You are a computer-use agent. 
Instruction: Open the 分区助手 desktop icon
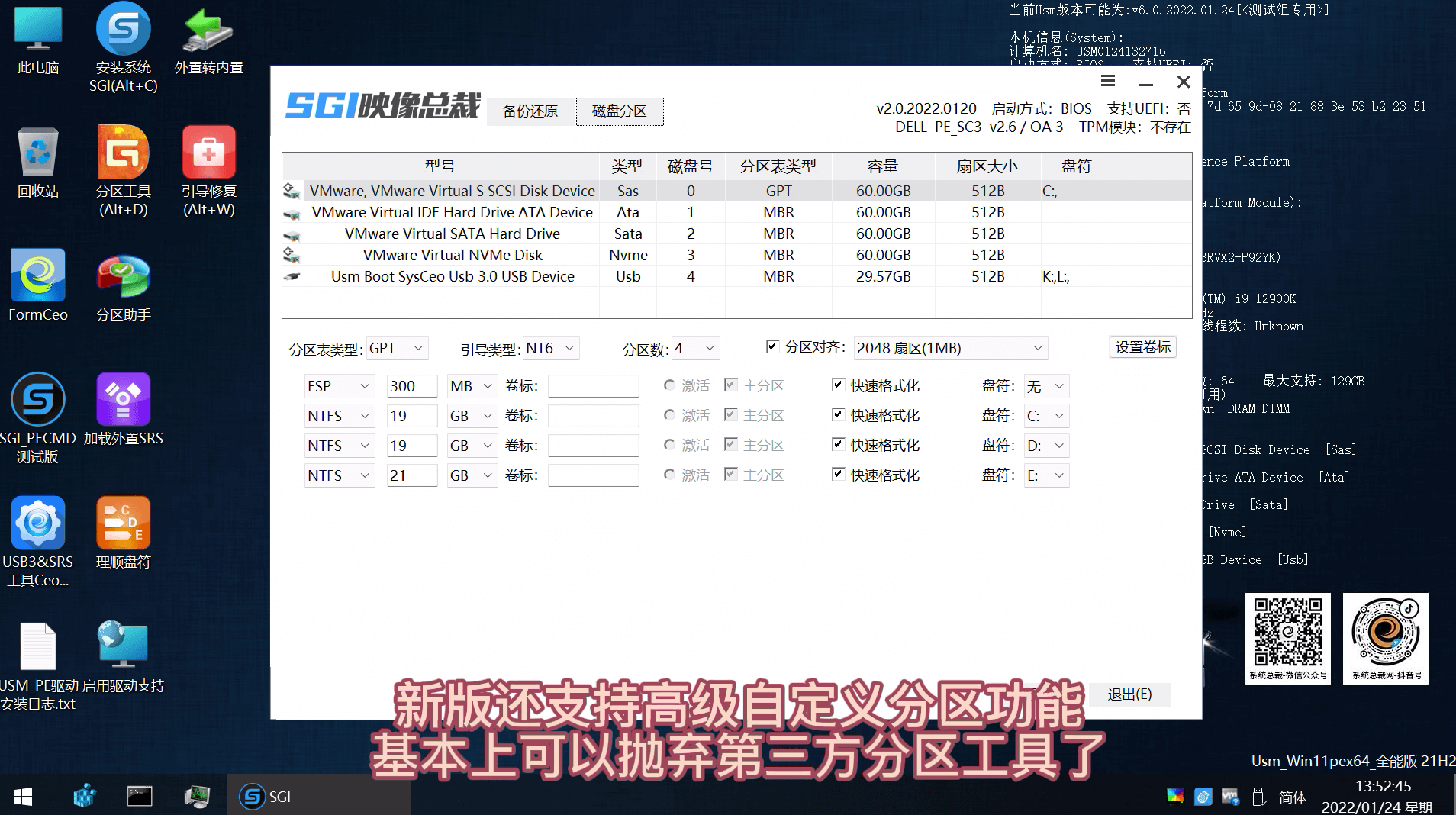124,287
